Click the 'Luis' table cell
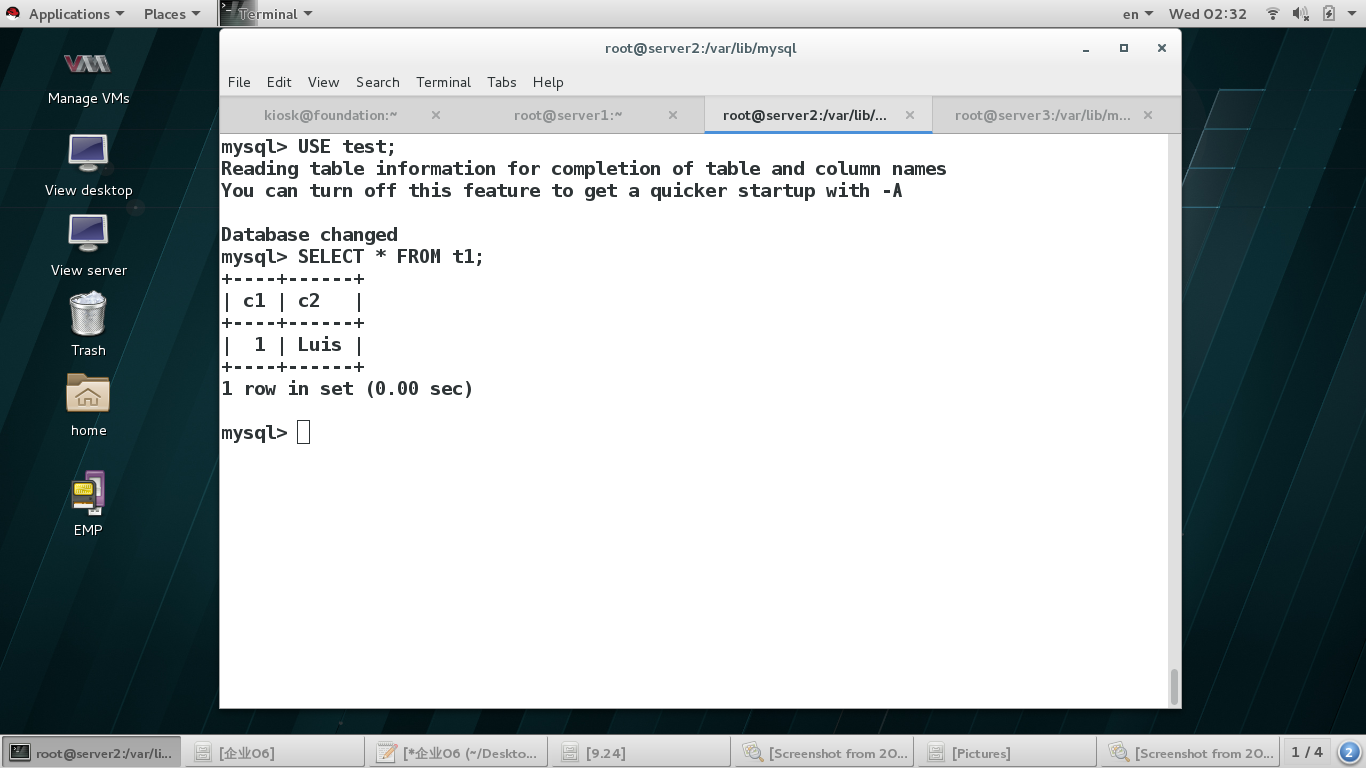This screenshot has height=768, width=1366. [x=320, y=345]
